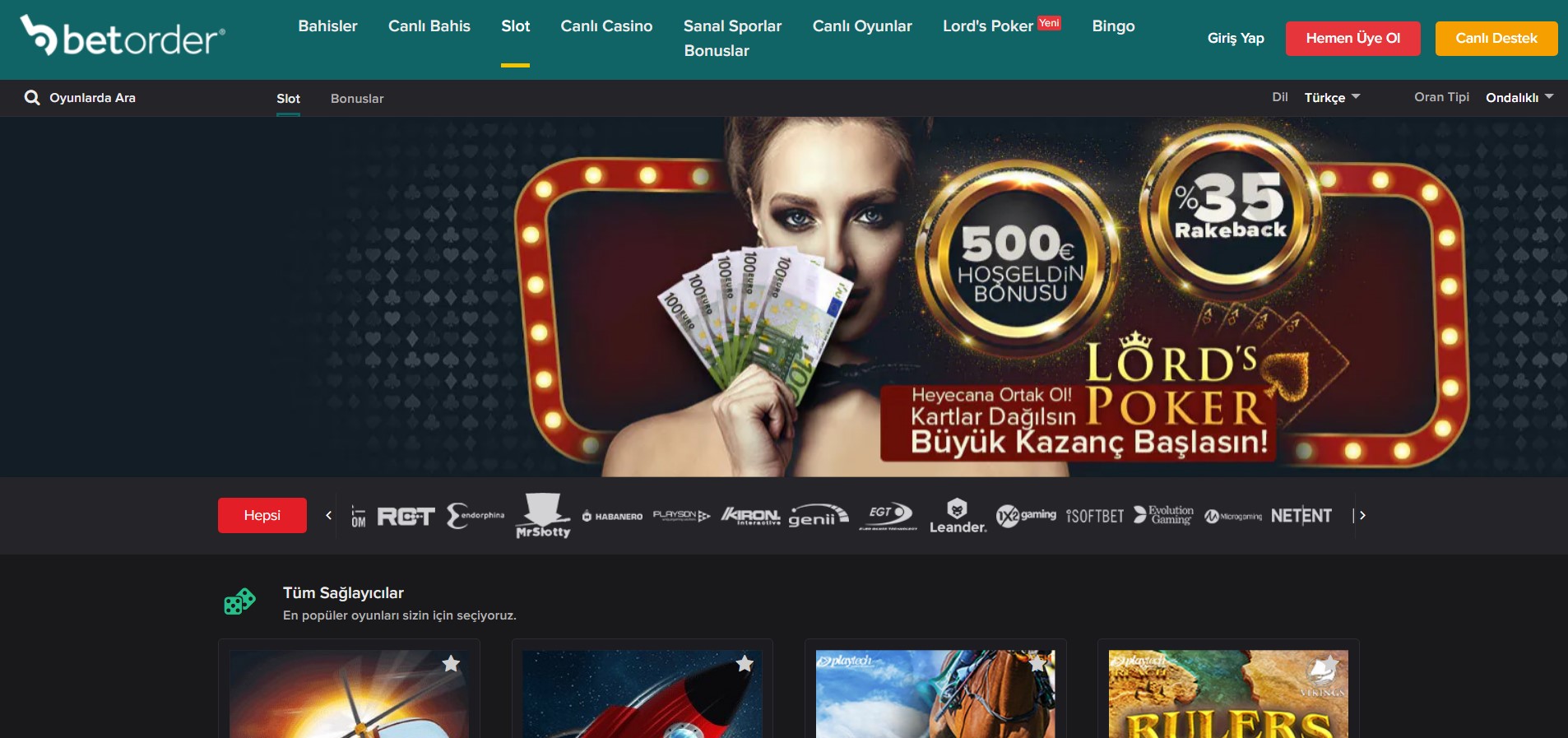Filter slots by Kiron Interactive provider
This screenshot has height=738, width=1568.
click(x=750, y=516)
